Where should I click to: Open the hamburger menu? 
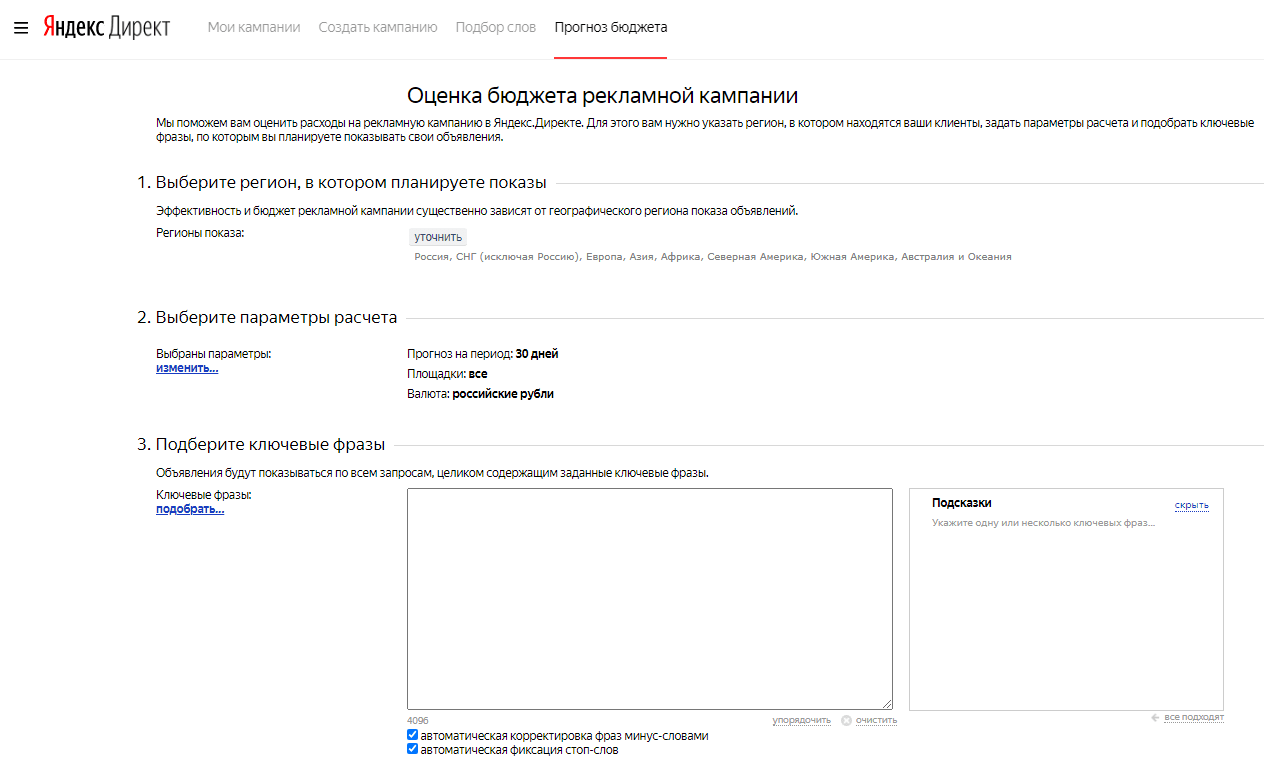pyautogui.click(x=21, y=28)
